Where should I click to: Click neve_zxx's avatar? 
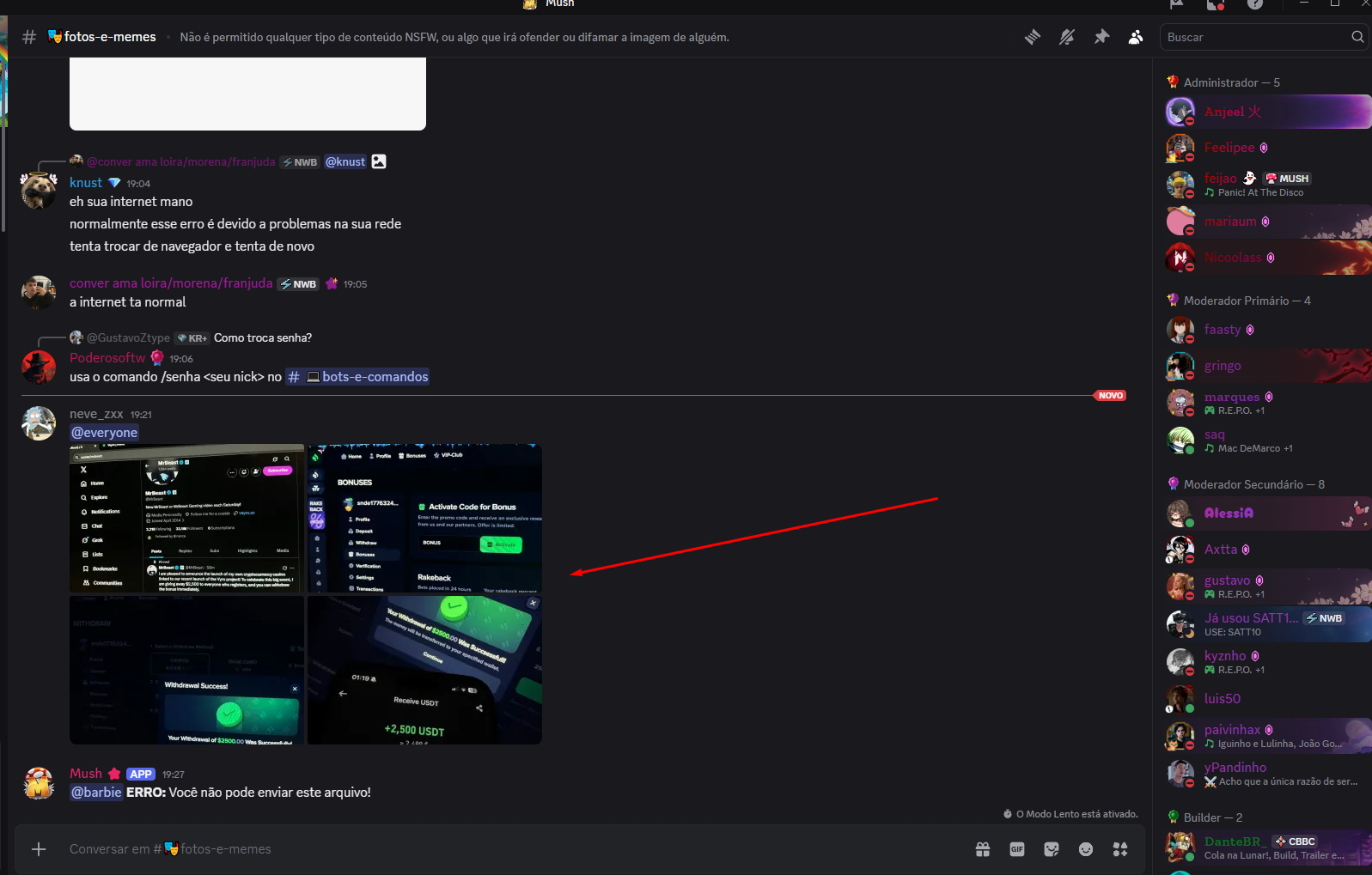[39, 422]
